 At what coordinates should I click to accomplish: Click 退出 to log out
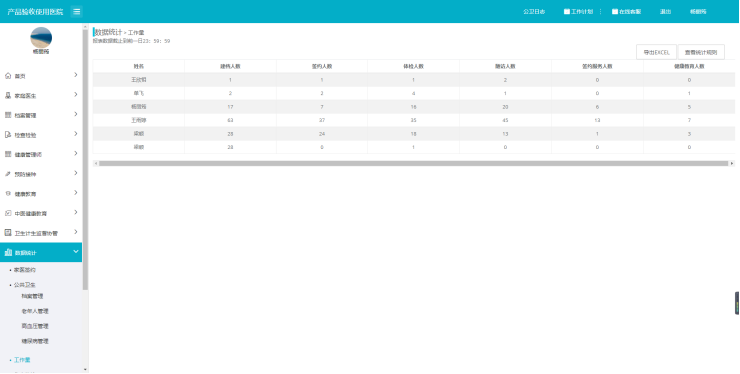pyautogui.click(x=665, y=11)
